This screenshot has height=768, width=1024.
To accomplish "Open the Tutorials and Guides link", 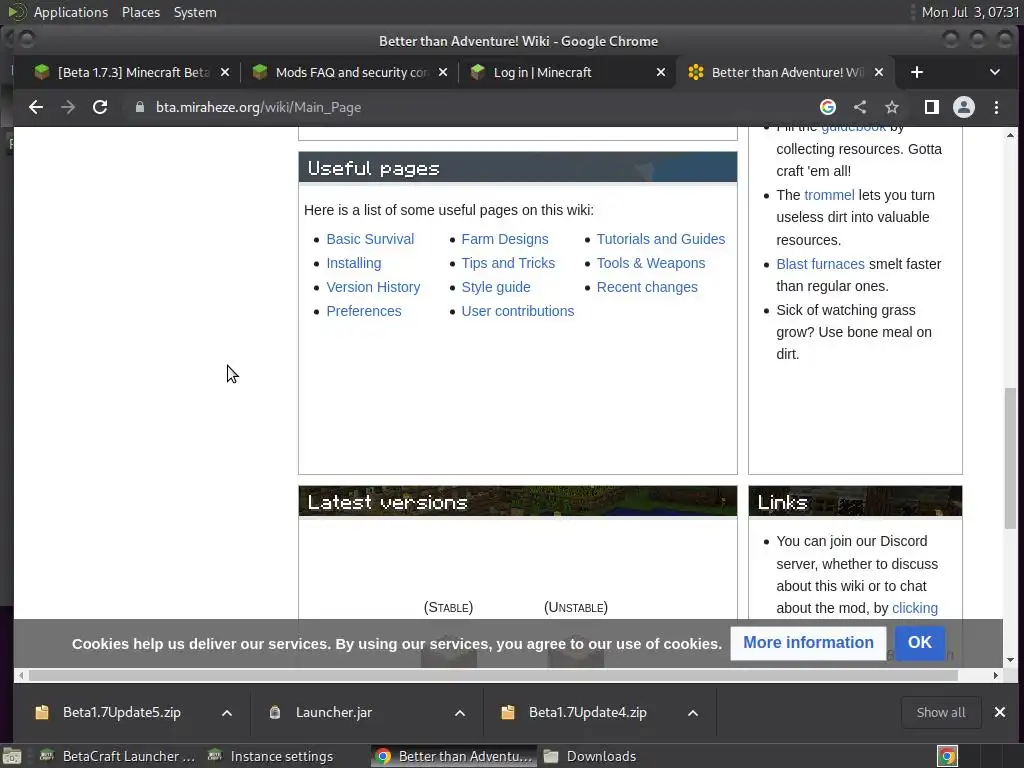I will [661, 239].
